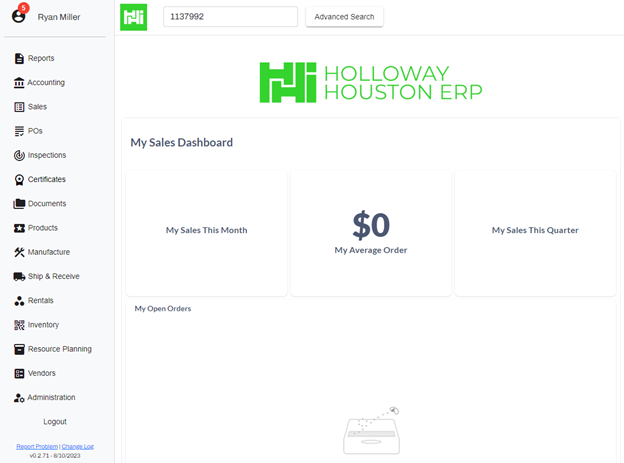Click the Ryan Miller user name
The height and width of the screenshot is (463, 624).
click(x=59, y=17)
